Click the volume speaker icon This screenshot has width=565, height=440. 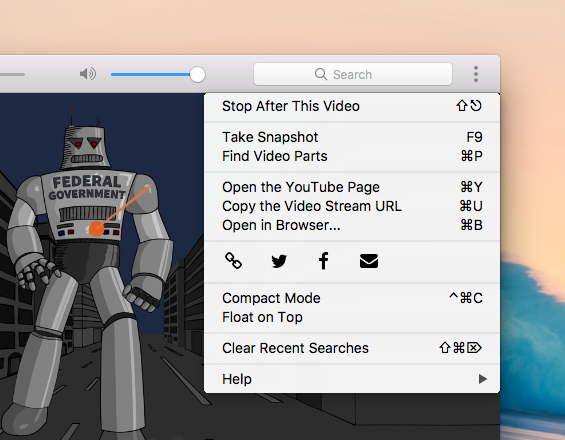(88, 74)
